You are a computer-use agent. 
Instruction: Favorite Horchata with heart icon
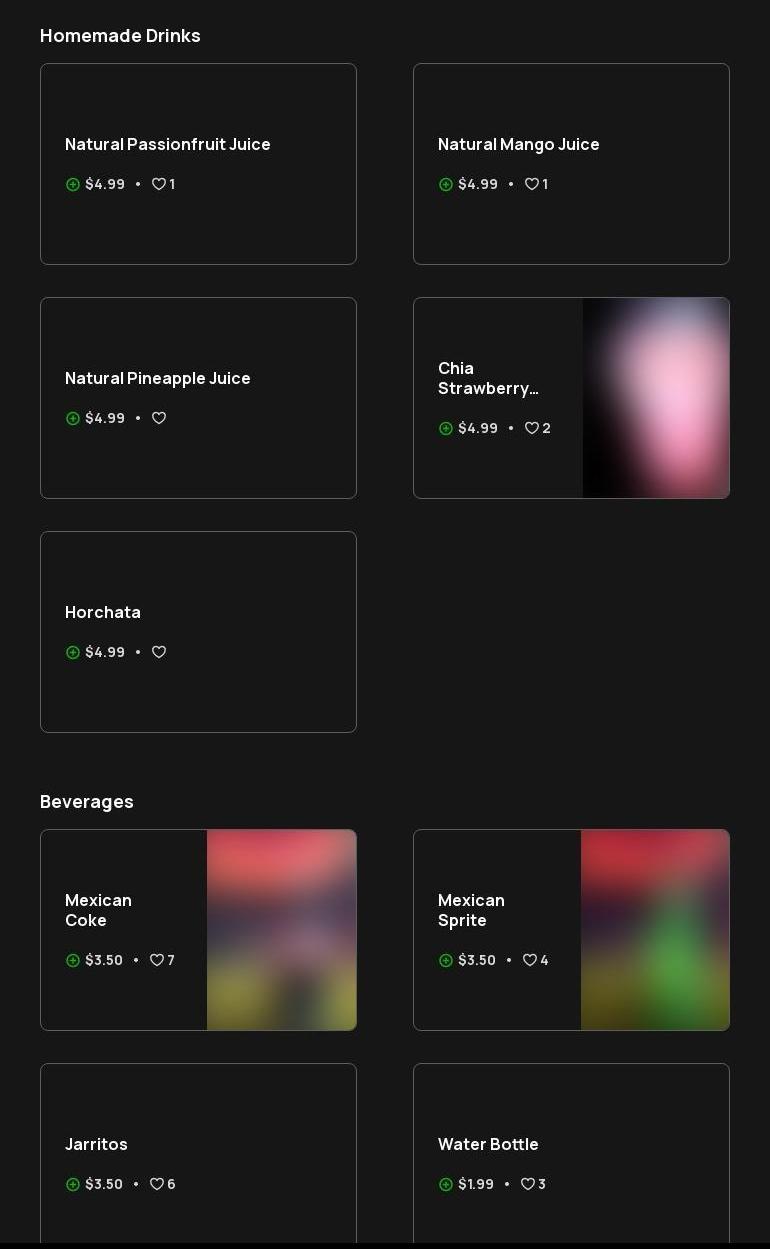click(x=158, y=652)
